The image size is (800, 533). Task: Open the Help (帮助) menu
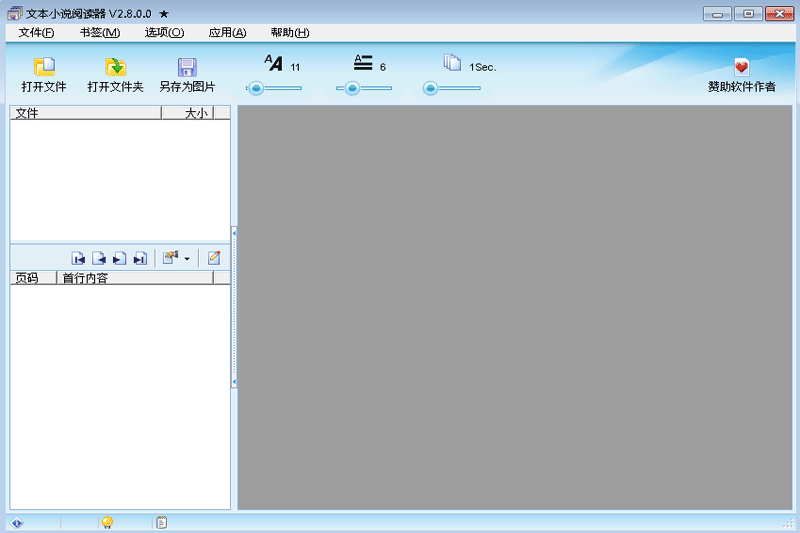(289, 33)
